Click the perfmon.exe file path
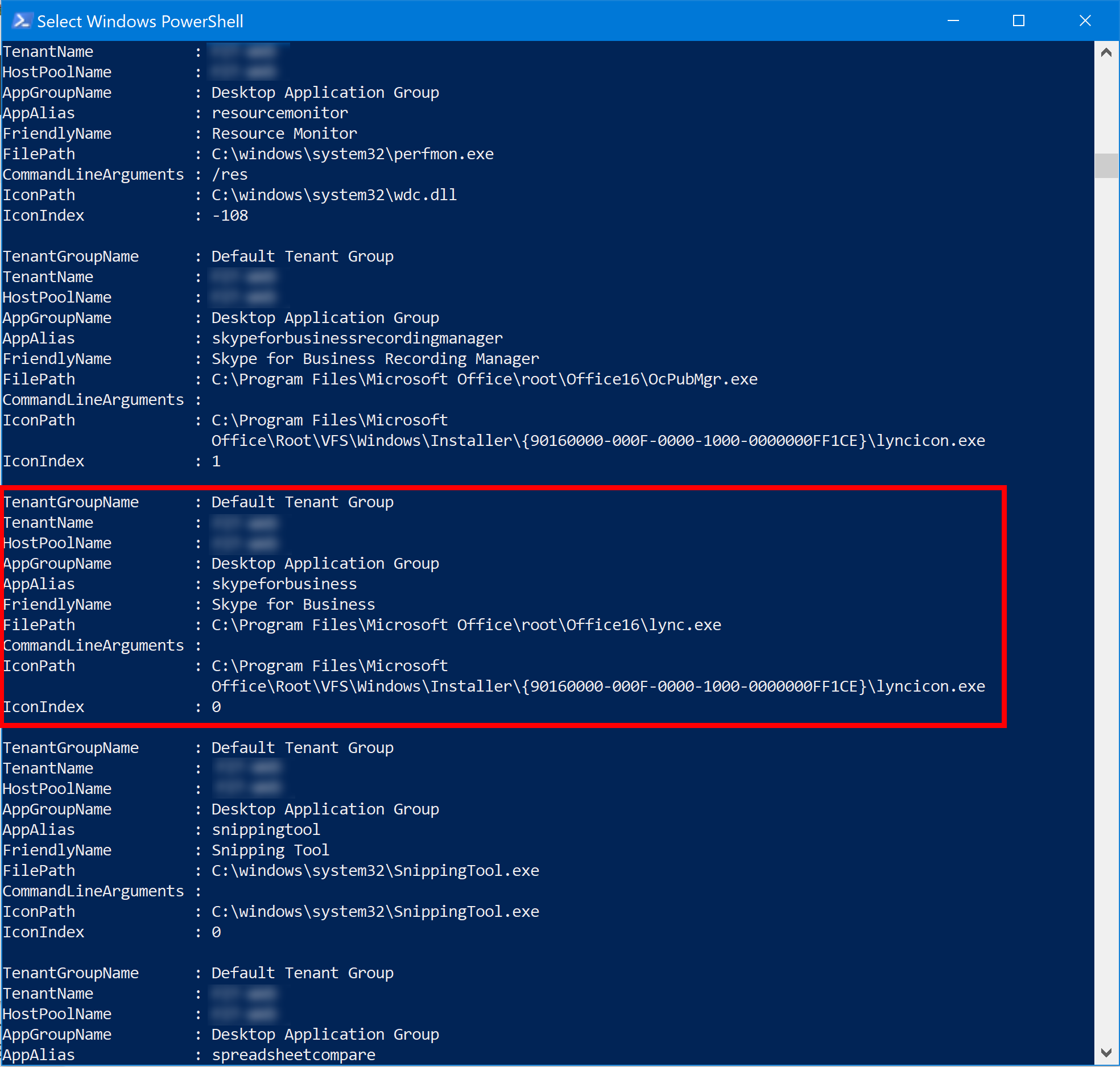Screen dimensions: 1120x1067 [353, 154]
